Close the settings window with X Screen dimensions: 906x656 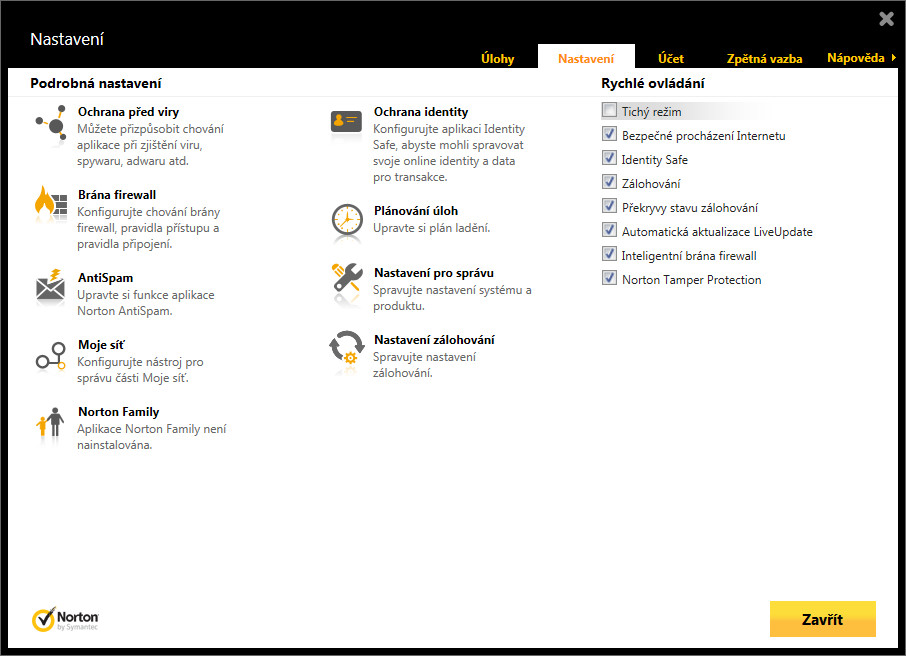coord(886,19)
